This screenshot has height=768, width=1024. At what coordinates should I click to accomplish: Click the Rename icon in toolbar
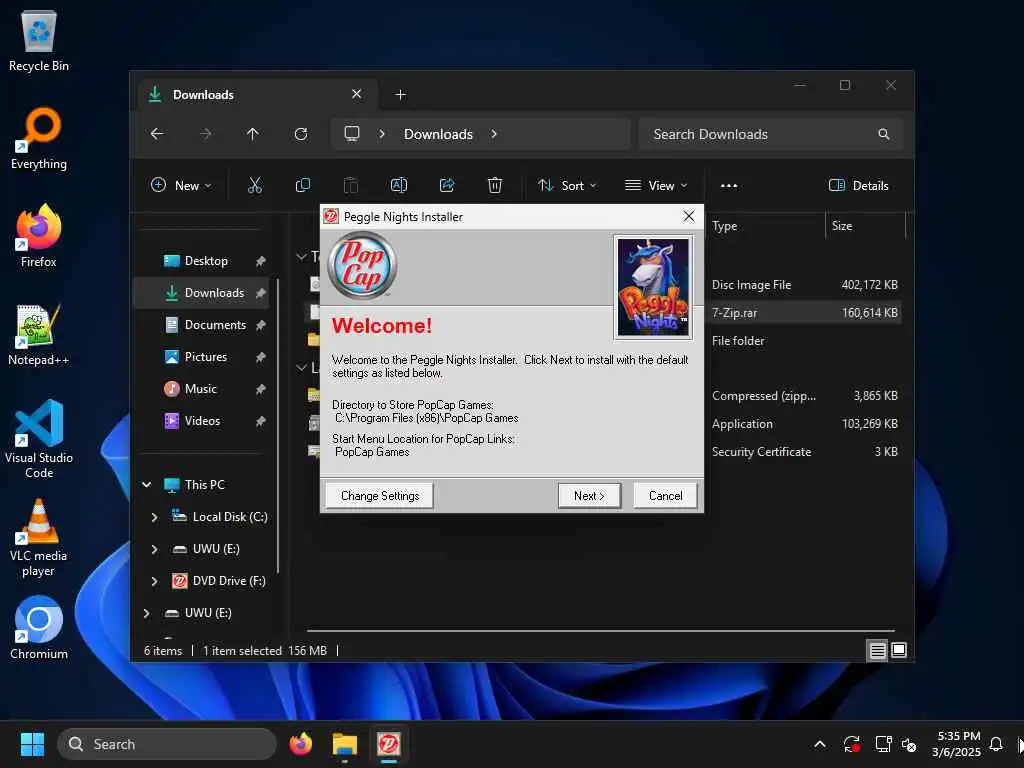(399, 185)
